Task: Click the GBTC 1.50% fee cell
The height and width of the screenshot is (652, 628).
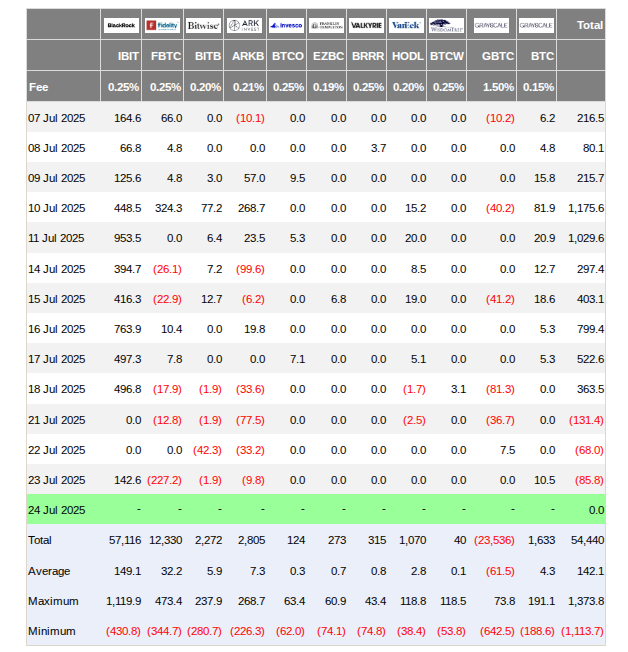Action: tap(498, 87)
